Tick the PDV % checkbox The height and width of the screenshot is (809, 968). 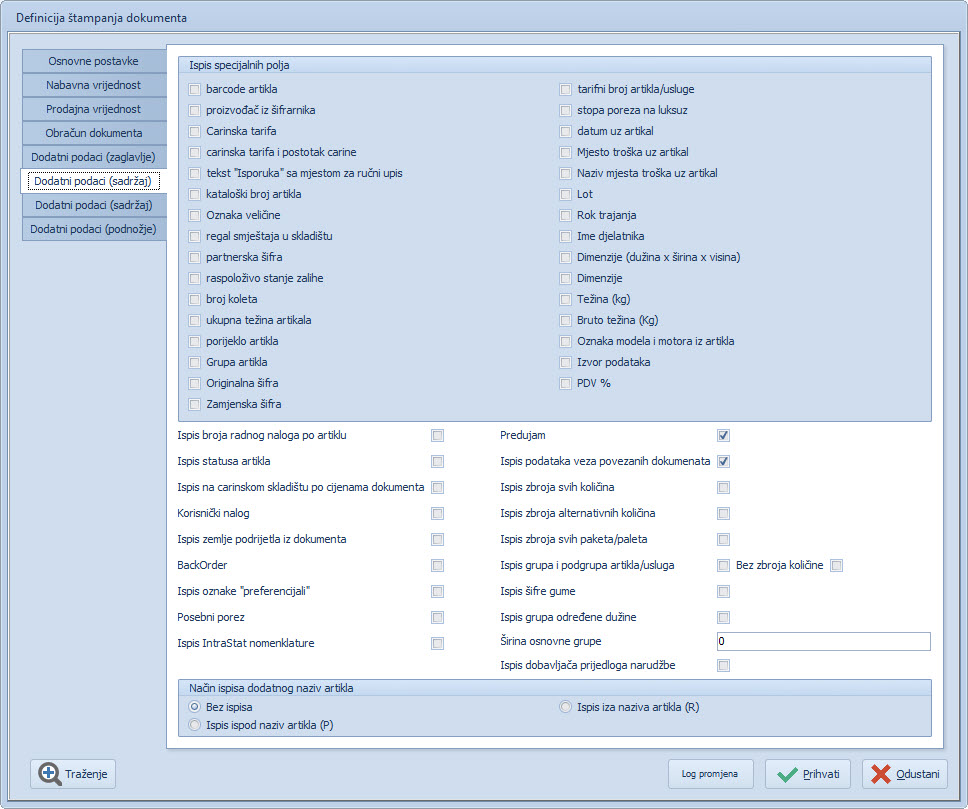[566, 384]
